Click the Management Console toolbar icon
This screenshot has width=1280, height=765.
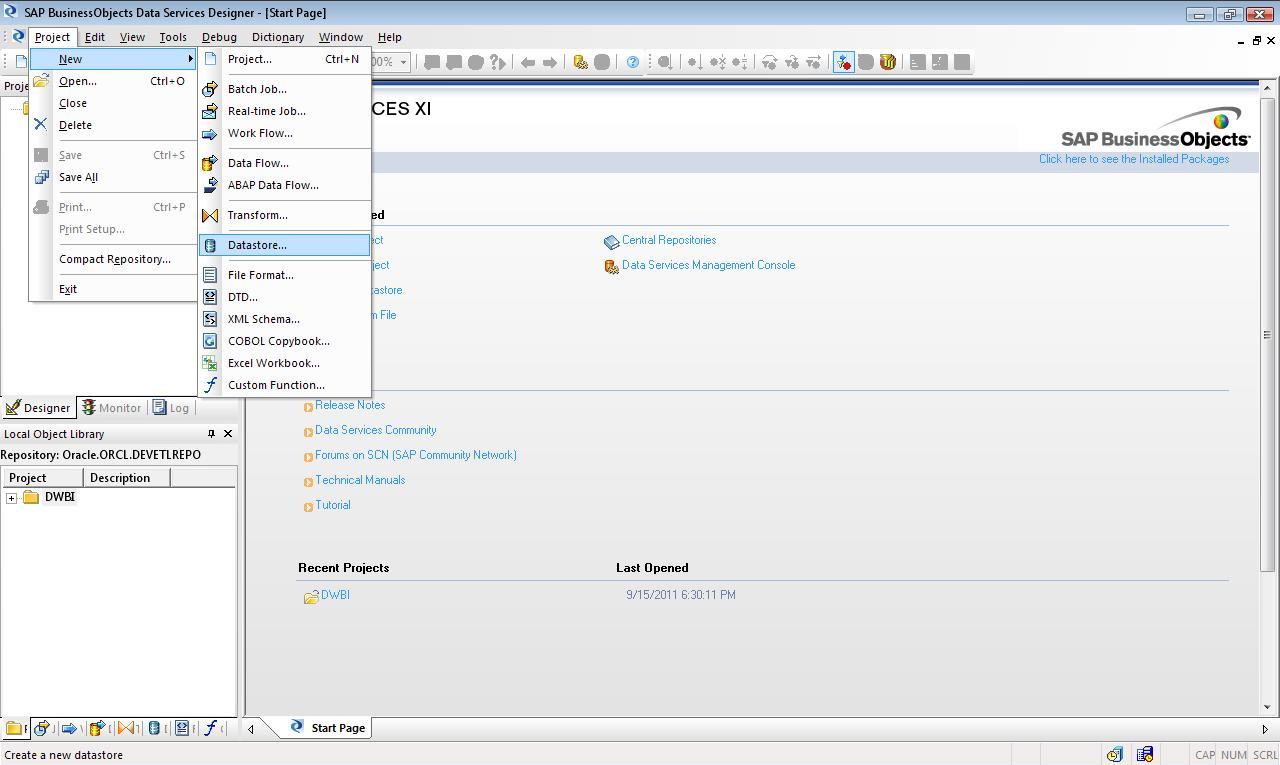coord(580,62)
